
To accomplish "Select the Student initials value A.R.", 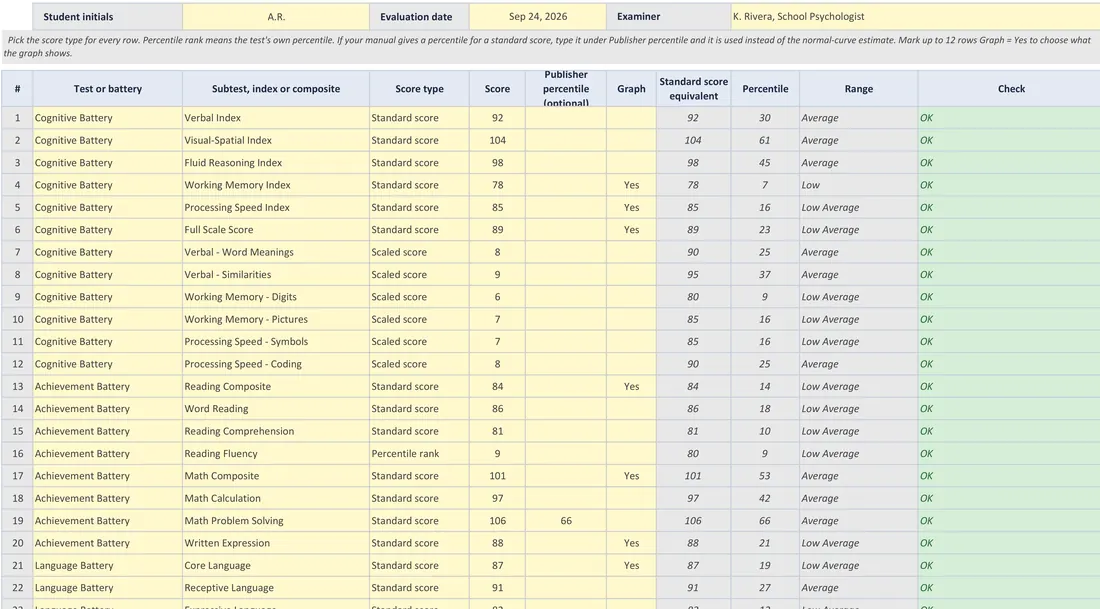I will tap(276, 16).
